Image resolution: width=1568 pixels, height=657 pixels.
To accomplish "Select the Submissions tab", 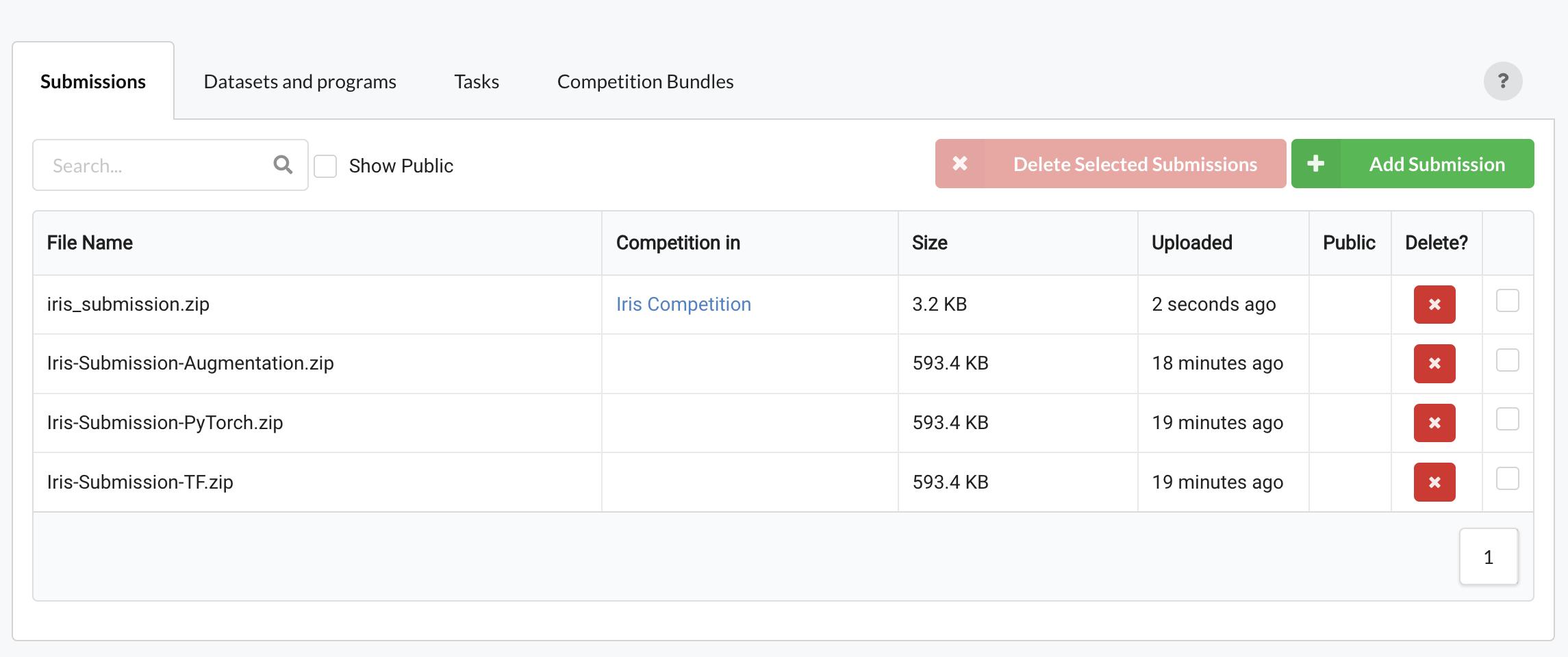I will click(93, 81).
